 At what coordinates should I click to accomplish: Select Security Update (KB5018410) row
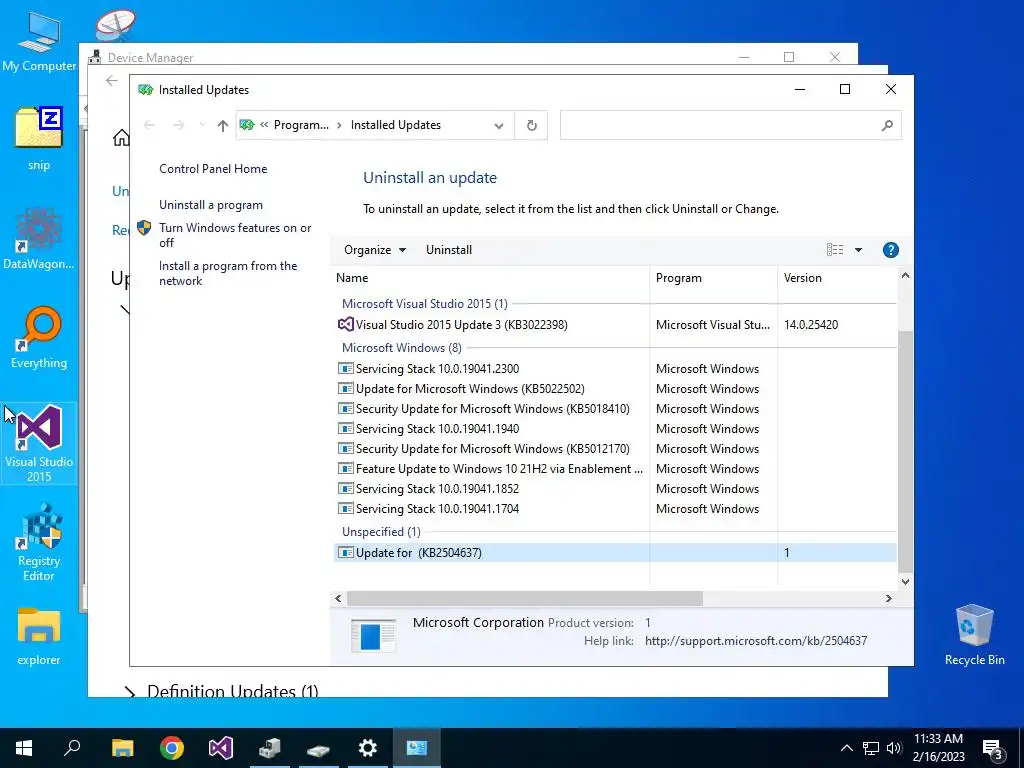click(615, 409)
